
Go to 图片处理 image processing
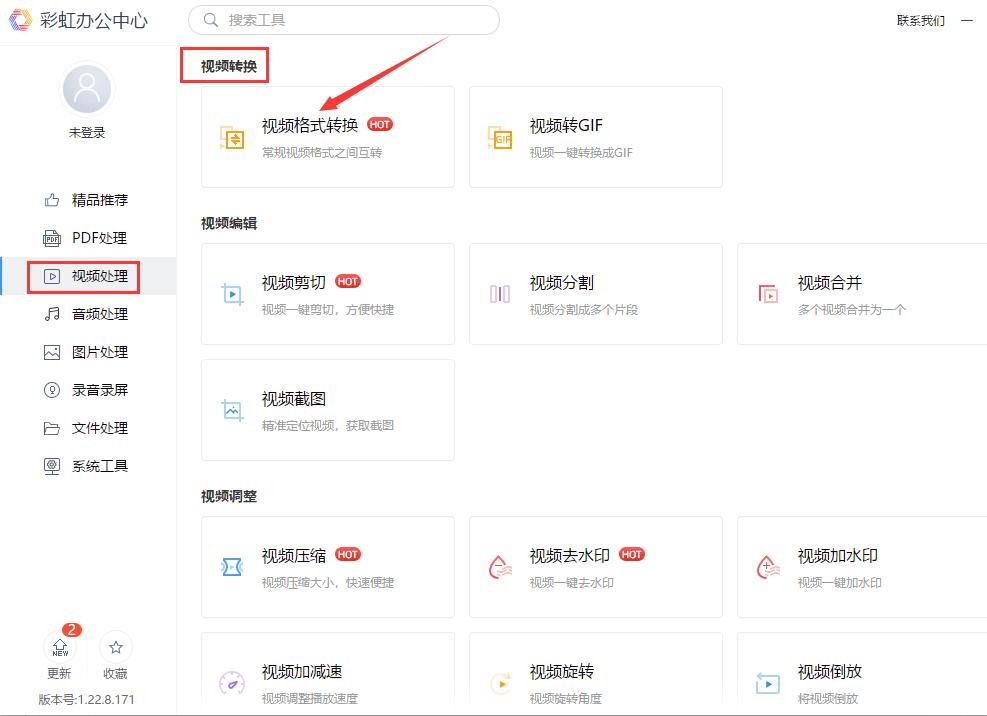pos(98,352)
